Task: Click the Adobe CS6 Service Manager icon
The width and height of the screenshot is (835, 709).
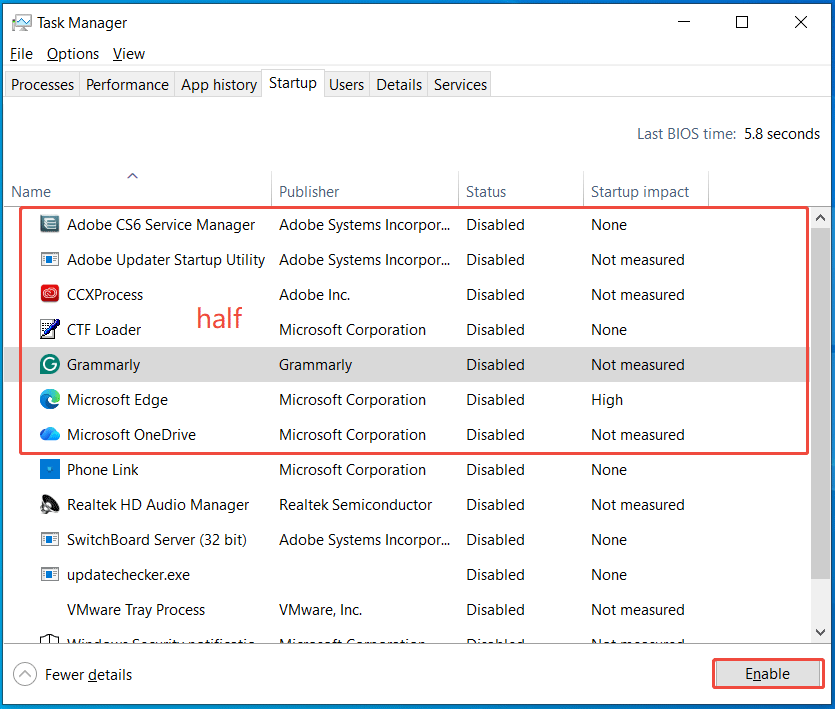Action: pyautogui.click(x=49, y=224)
